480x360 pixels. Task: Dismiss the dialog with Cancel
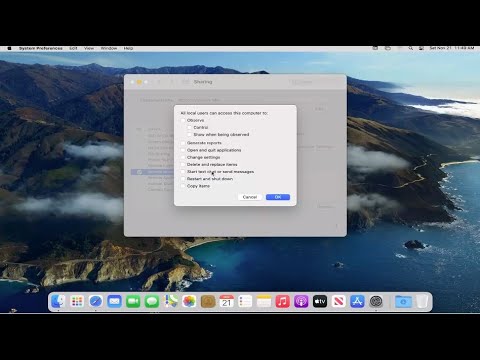(250, 197)
